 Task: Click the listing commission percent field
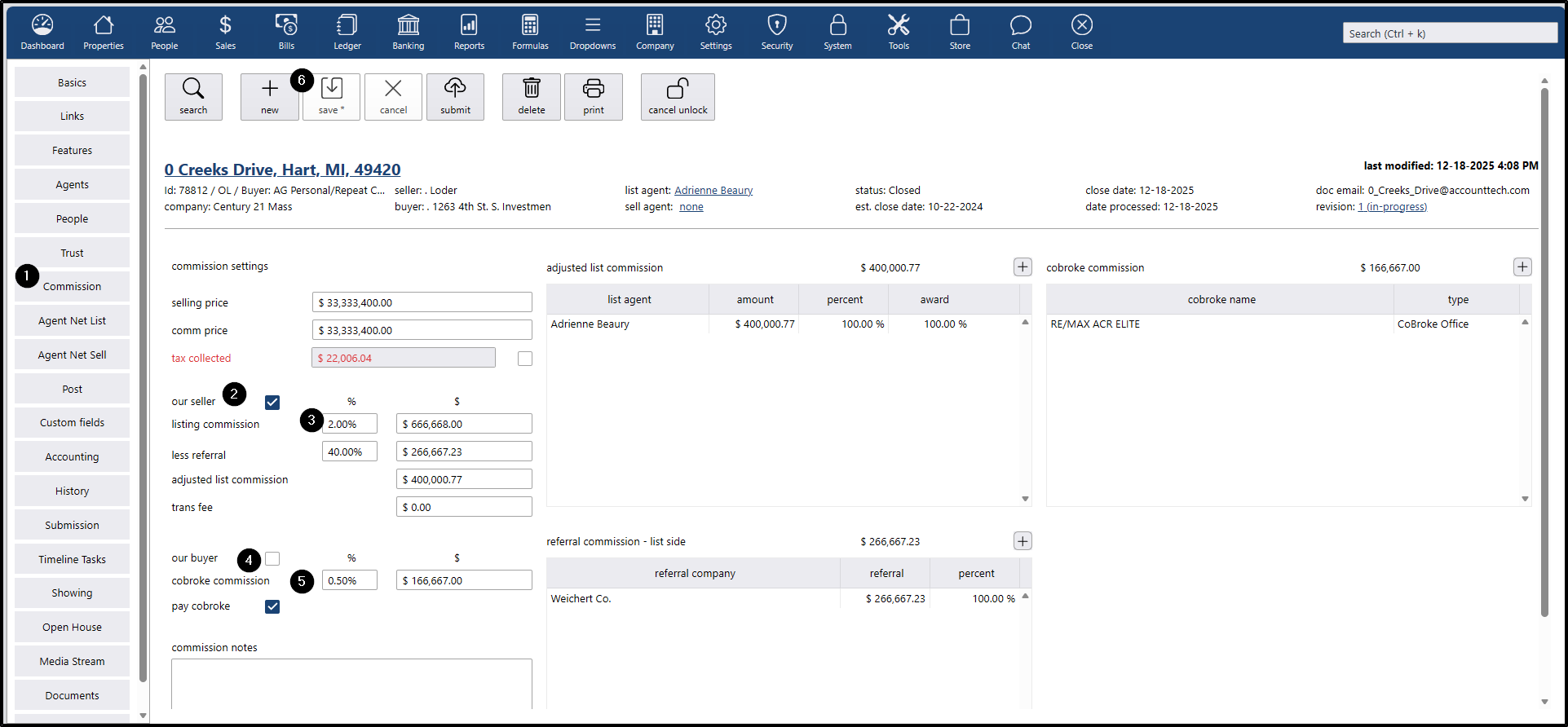click(350, 425)
